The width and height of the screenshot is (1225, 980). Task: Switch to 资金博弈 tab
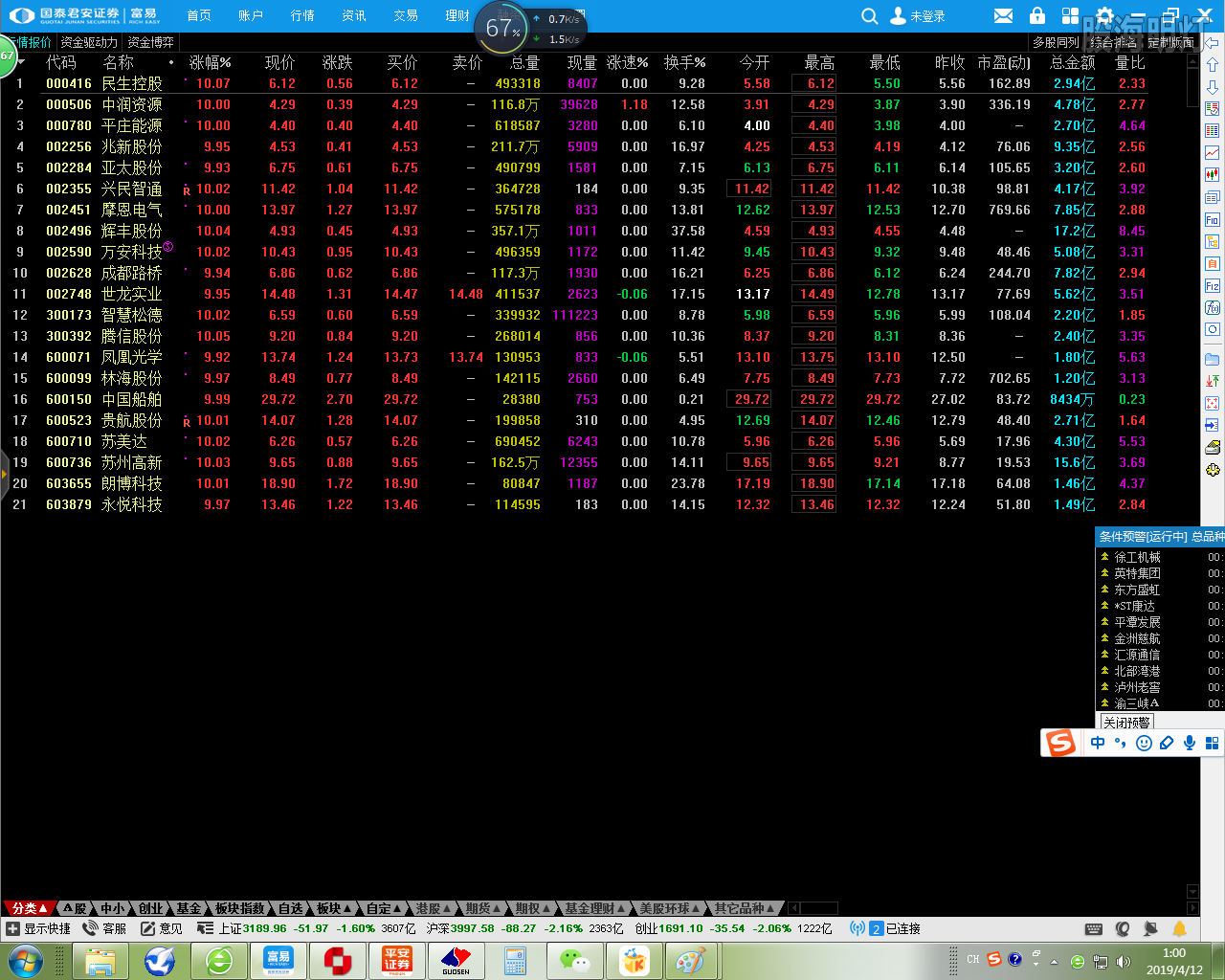pyautogui.click(x=151, y=42)
